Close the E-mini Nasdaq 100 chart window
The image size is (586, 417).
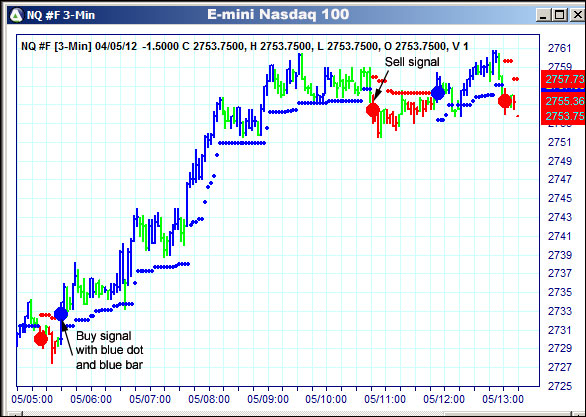[577, 15]
